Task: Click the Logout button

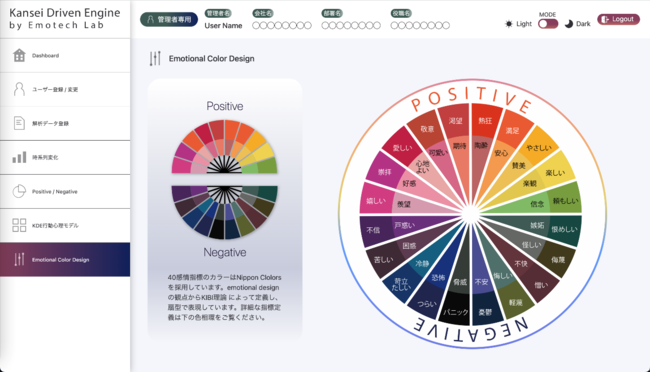Action: (618, 19)
